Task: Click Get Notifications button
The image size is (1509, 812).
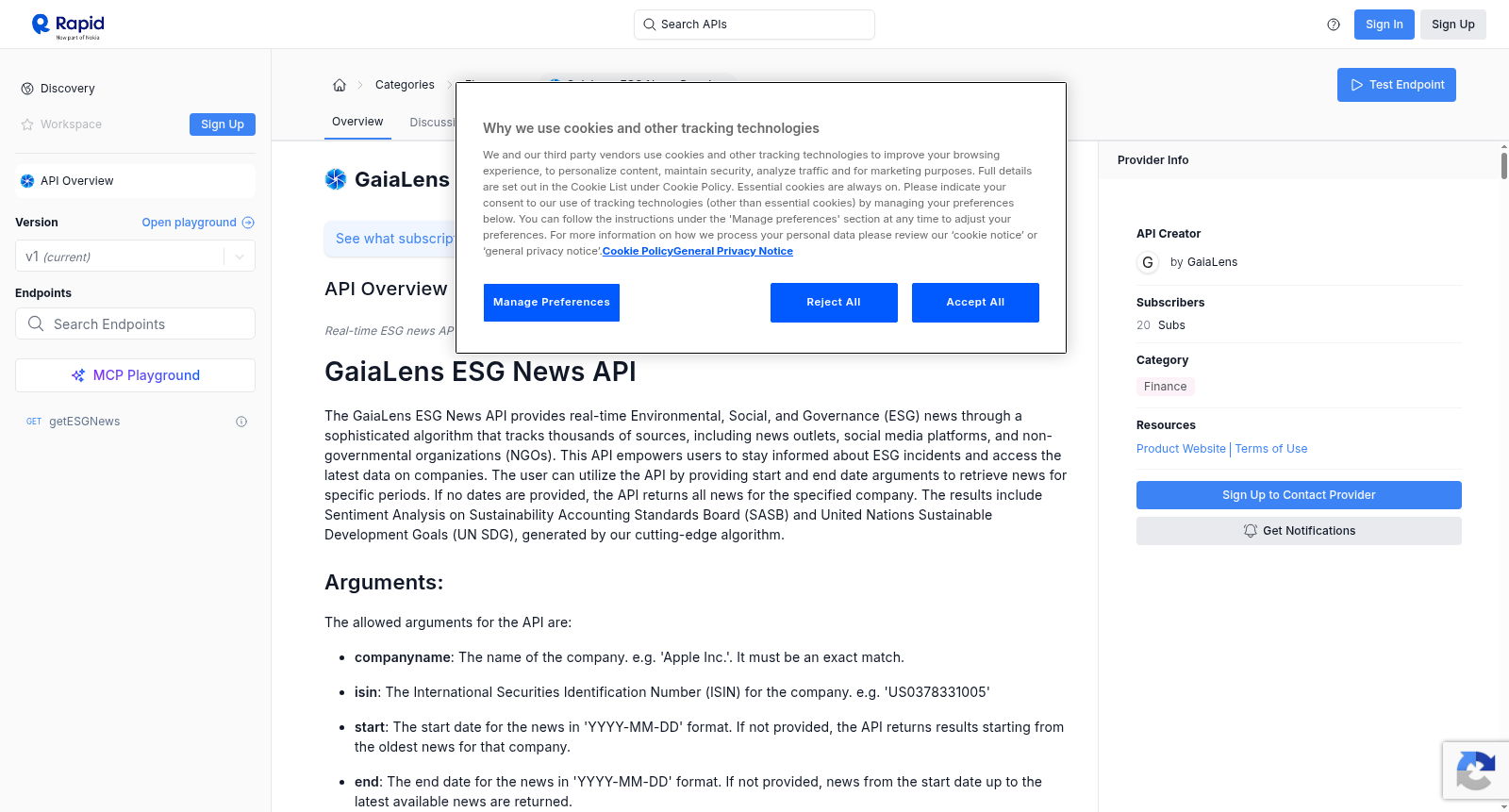Action: tap(1299, 531)
